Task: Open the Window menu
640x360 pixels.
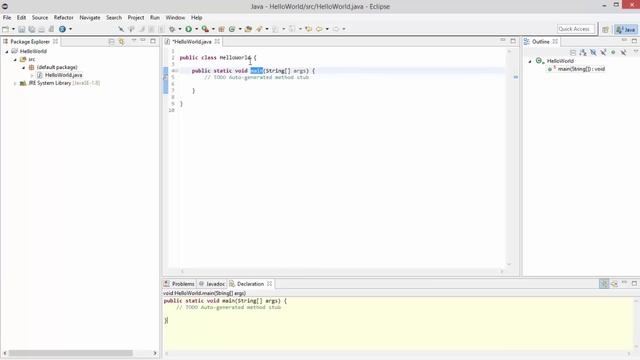Action: pos(175,18)
